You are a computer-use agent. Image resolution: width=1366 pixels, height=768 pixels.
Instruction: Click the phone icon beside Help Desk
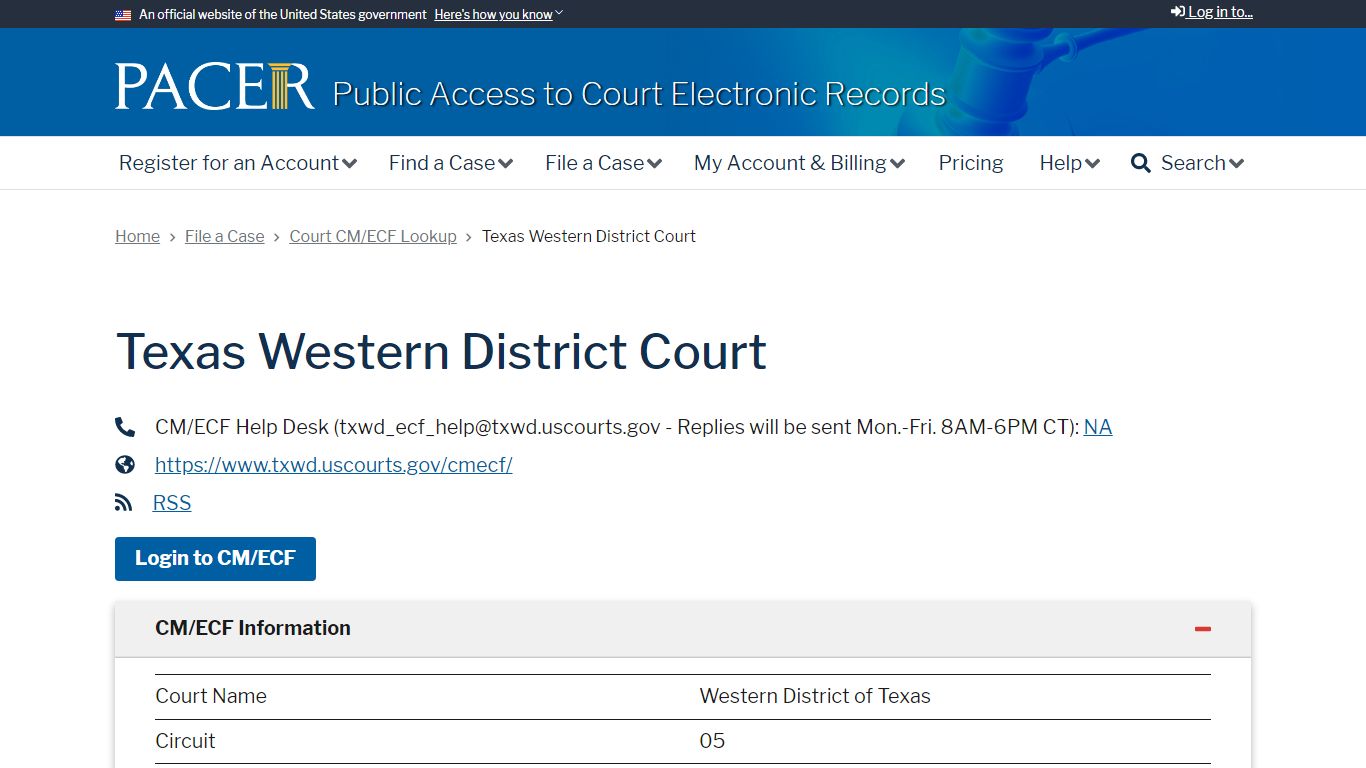[x=125, y=428]
